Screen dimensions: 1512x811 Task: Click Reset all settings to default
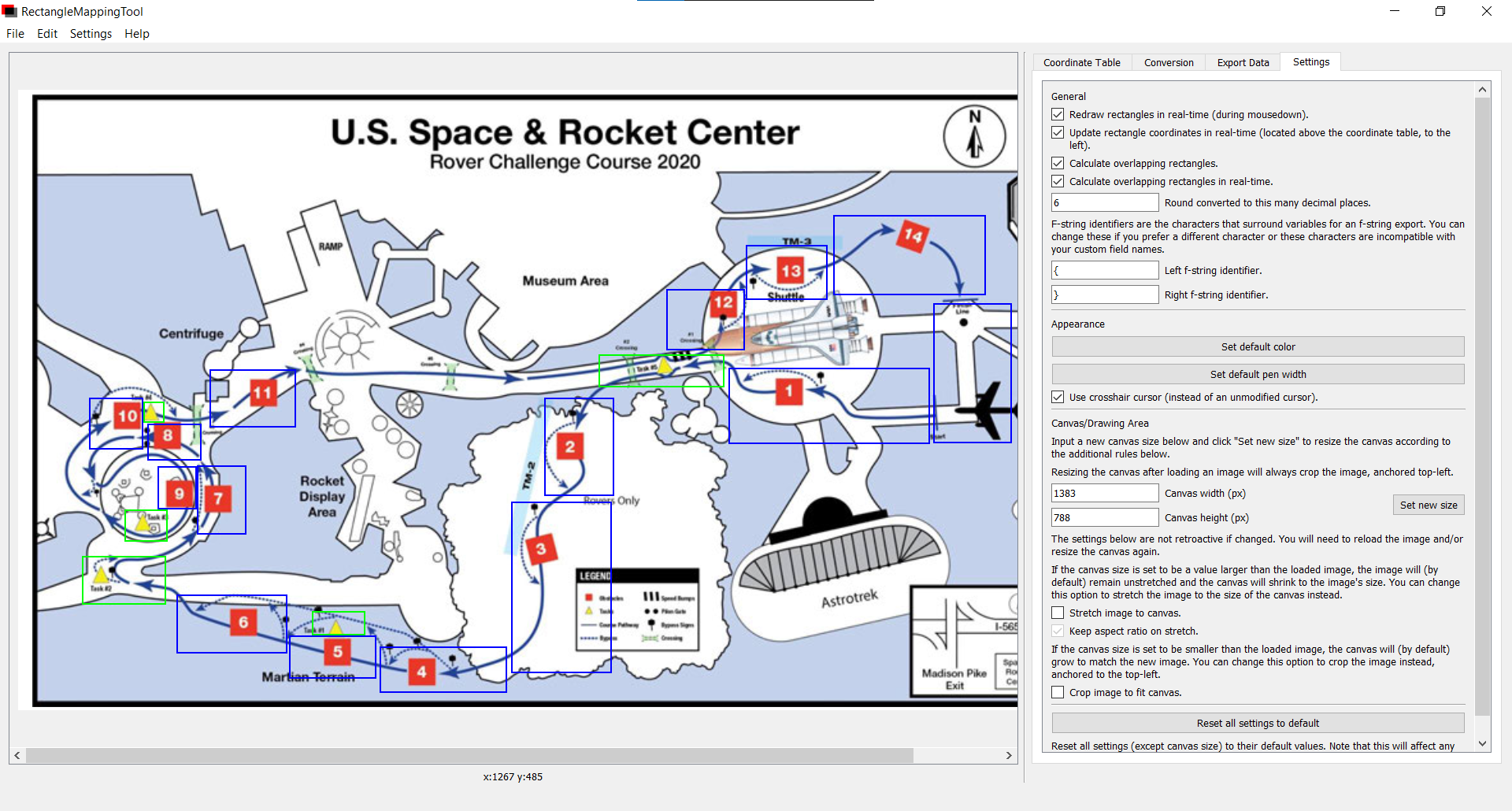[x=1258, y=724]
